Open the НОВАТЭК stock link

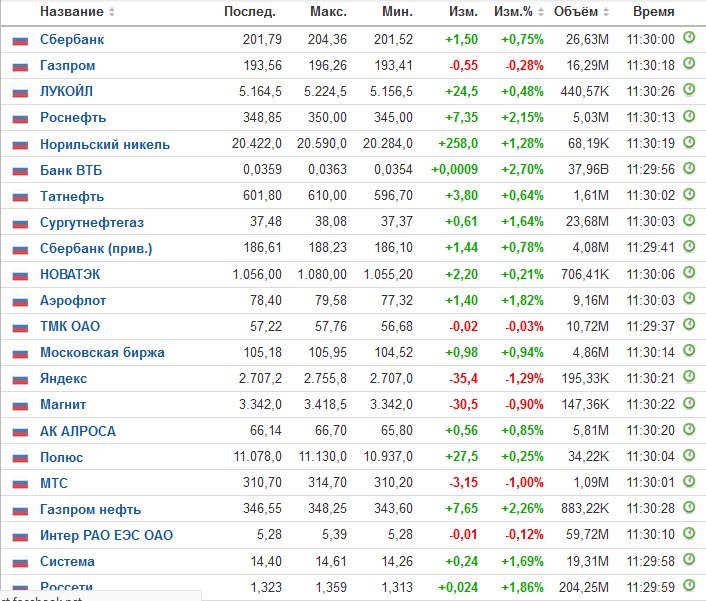70,274
